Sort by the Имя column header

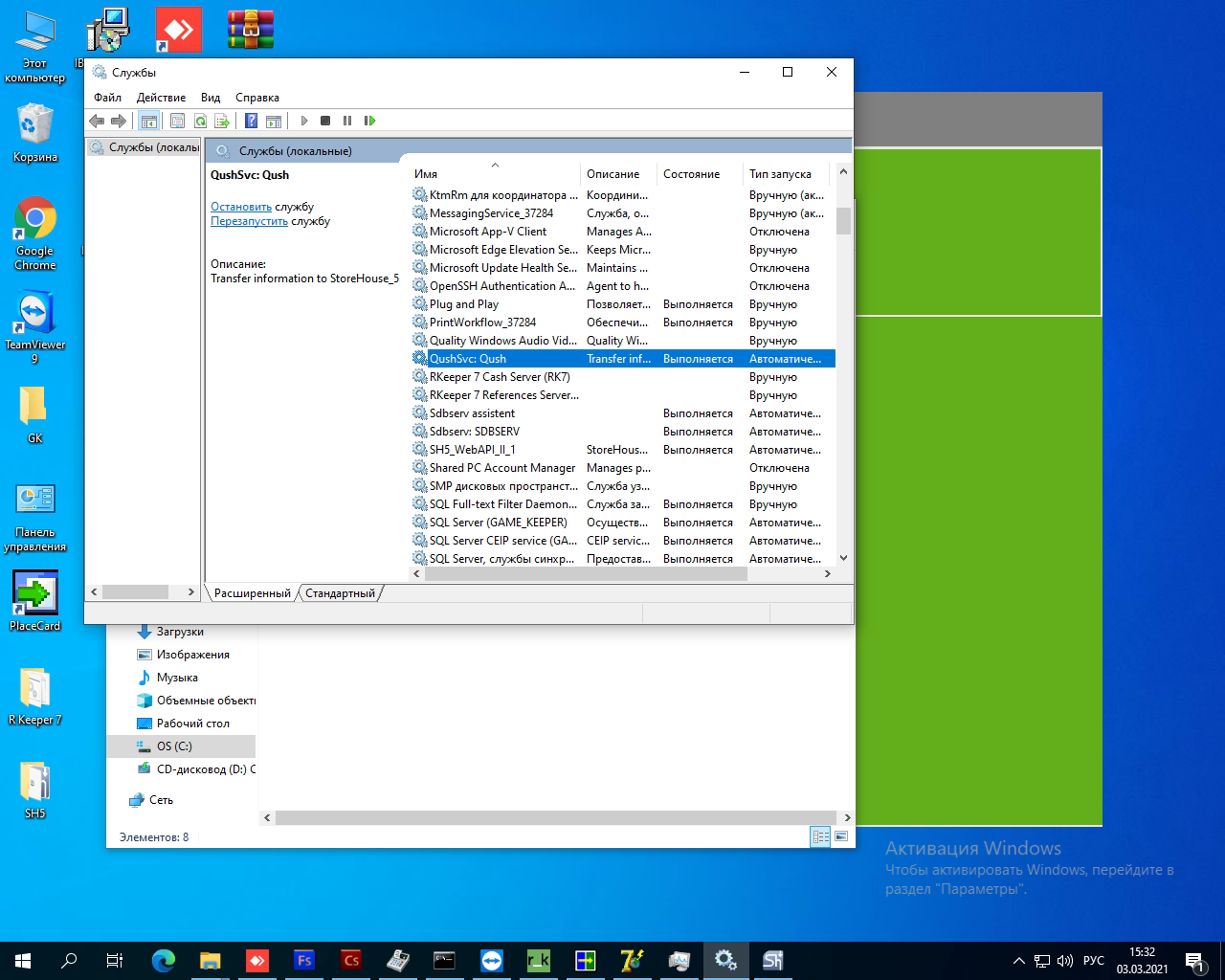pyautogui.click(x=495, y=174)
